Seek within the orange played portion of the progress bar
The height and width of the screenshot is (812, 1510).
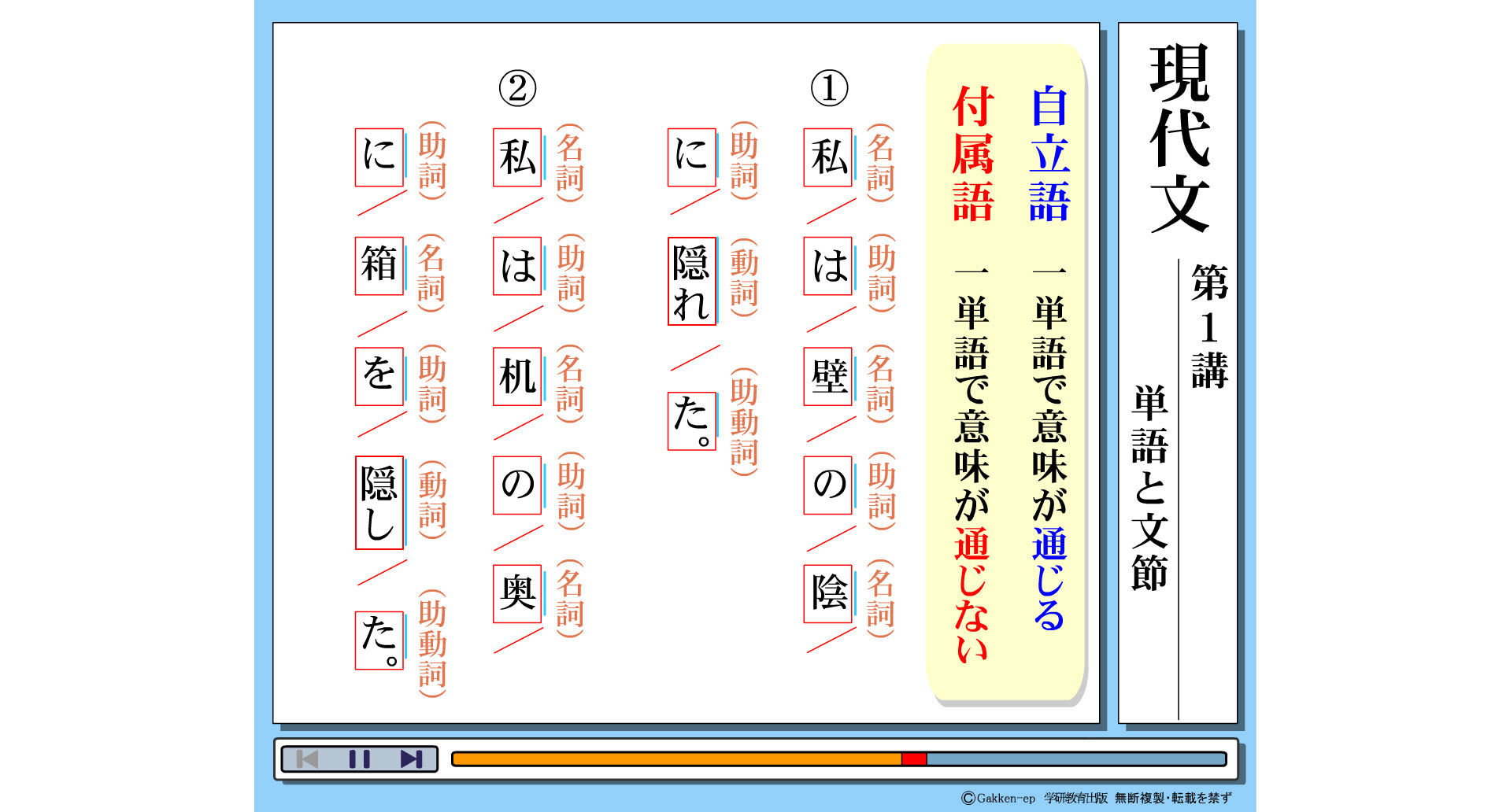tap(677, 759)
